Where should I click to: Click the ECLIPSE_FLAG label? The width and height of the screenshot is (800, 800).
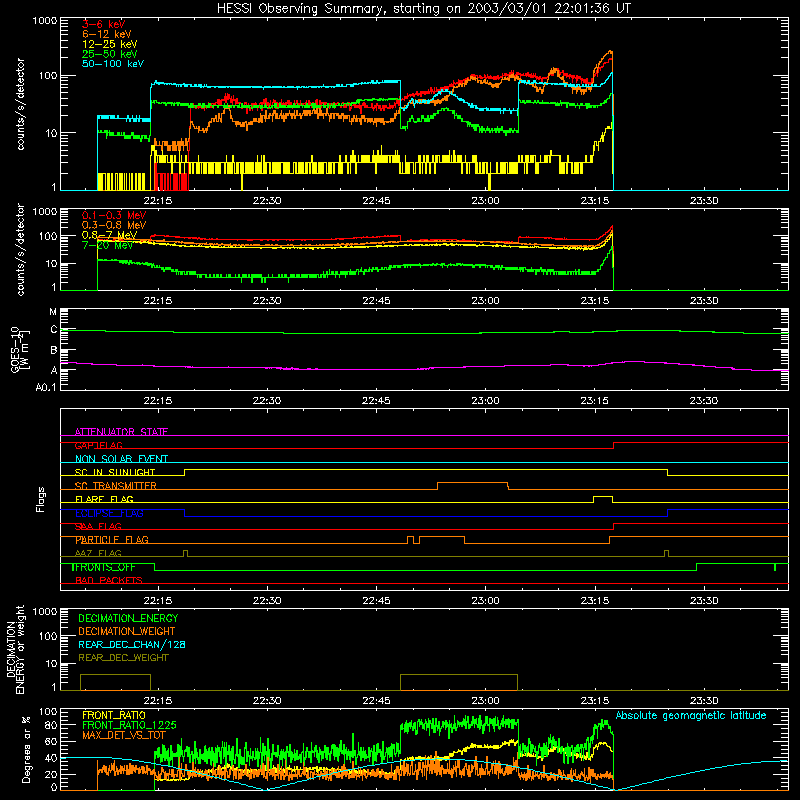tap(109, 513)
